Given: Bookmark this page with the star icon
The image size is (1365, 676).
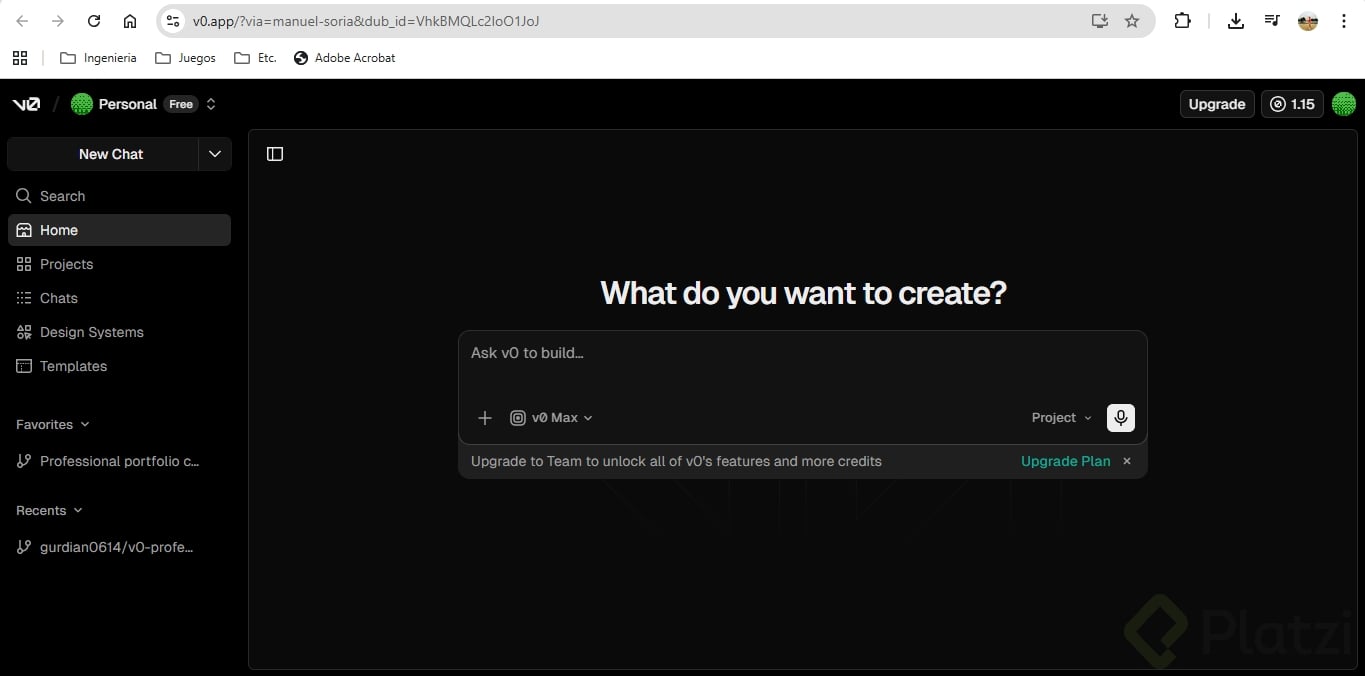Looking at the screenshot, I should [x=1132, y=21].
